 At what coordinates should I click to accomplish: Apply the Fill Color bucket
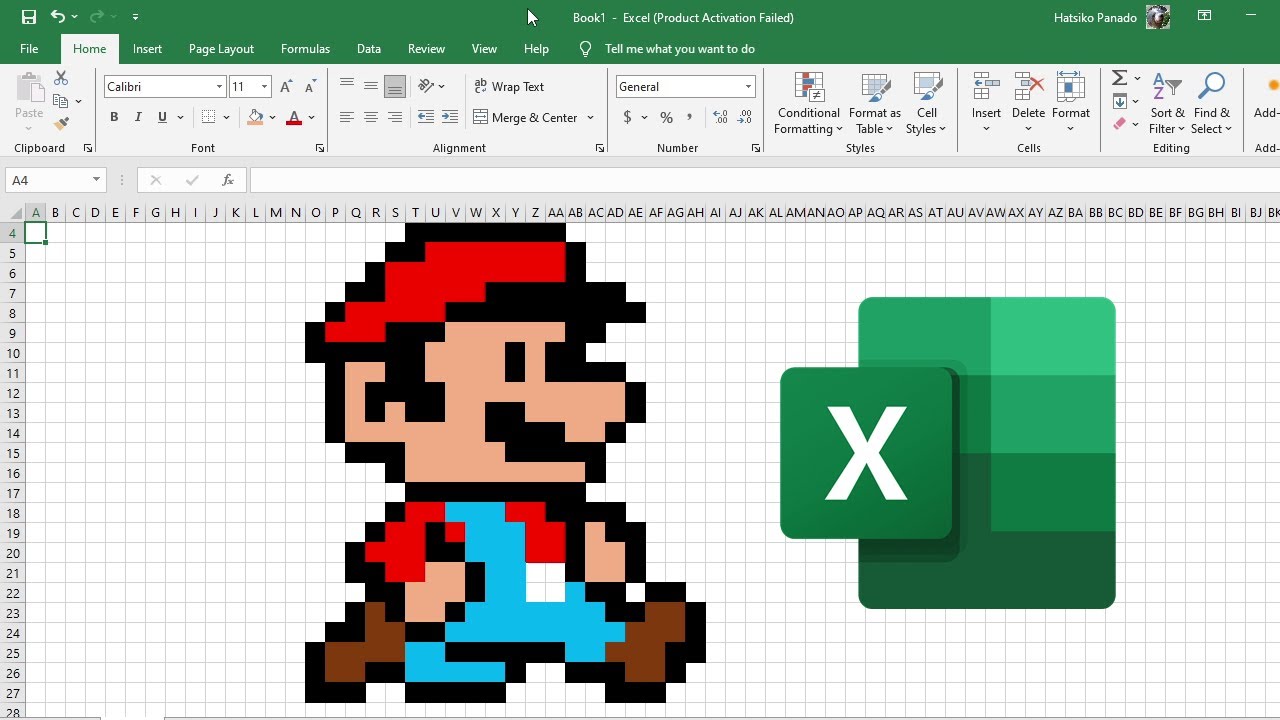point(256,117)
